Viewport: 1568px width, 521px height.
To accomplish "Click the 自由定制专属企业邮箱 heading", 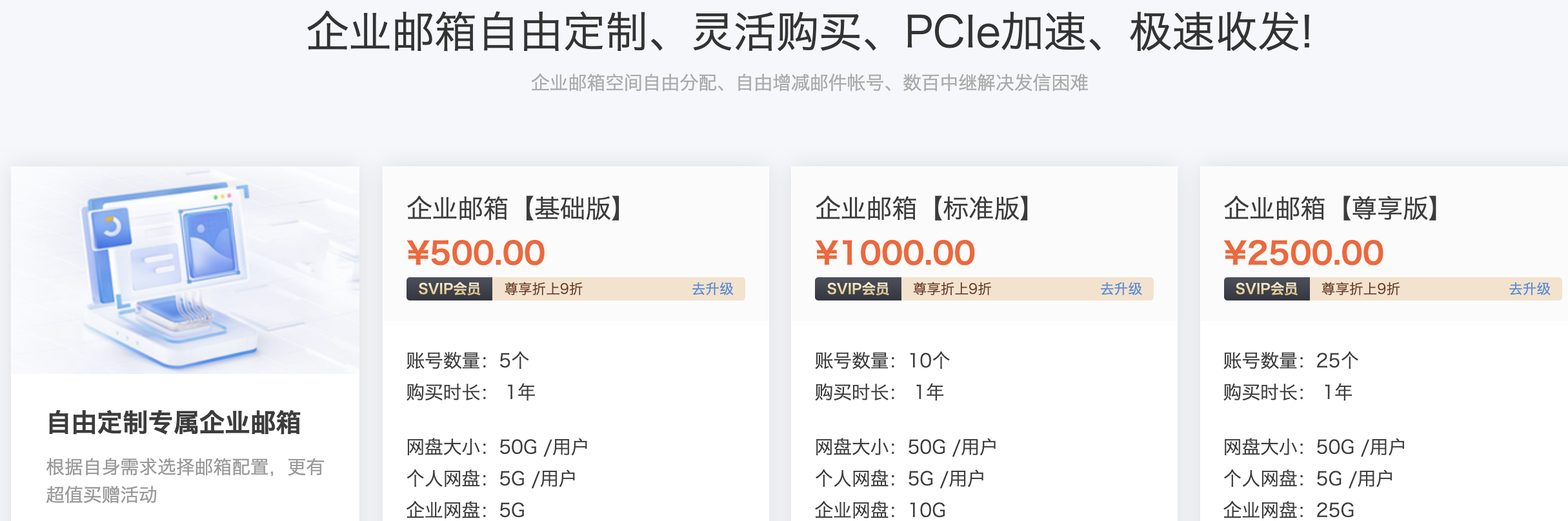I will coord(176,424).
